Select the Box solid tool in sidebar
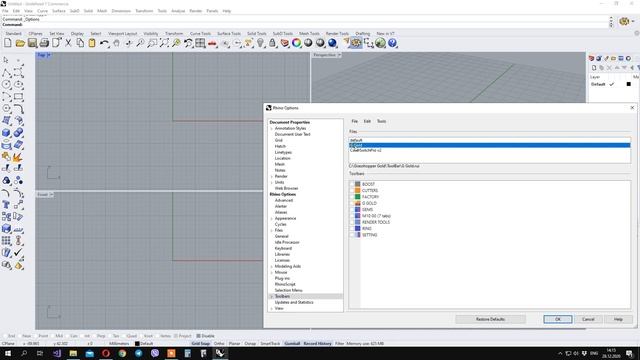 pos(7,133)
